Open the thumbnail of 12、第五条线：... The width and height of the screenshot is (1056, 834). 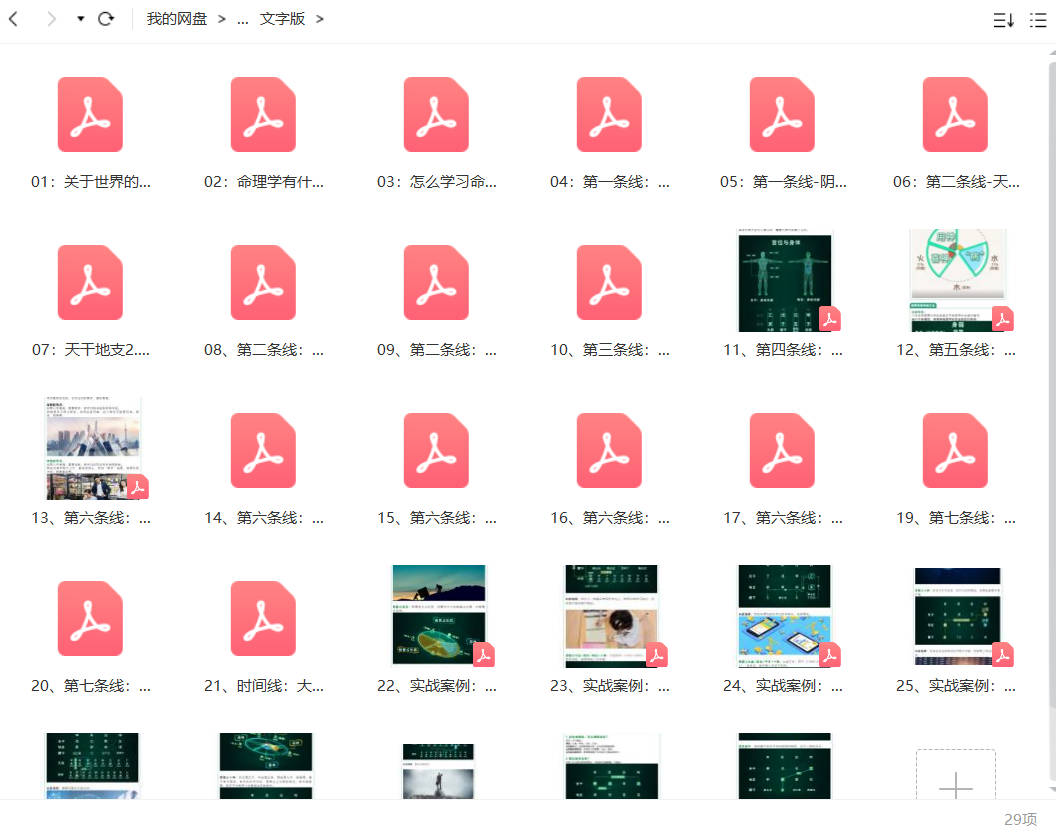coord(958,280)
